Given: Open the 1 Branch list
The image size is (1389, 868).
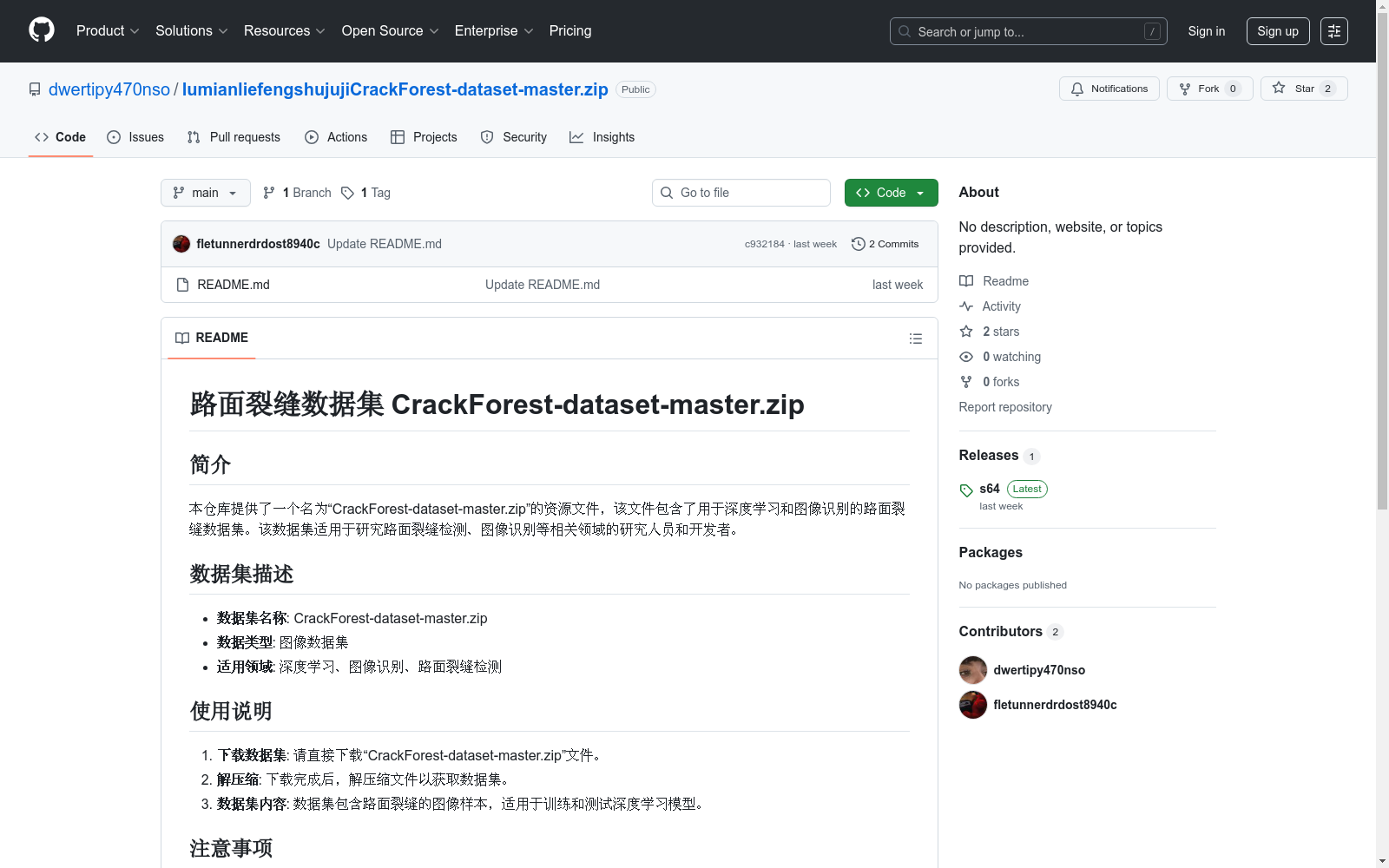Looking at the screenshot, I should (297, 193).
